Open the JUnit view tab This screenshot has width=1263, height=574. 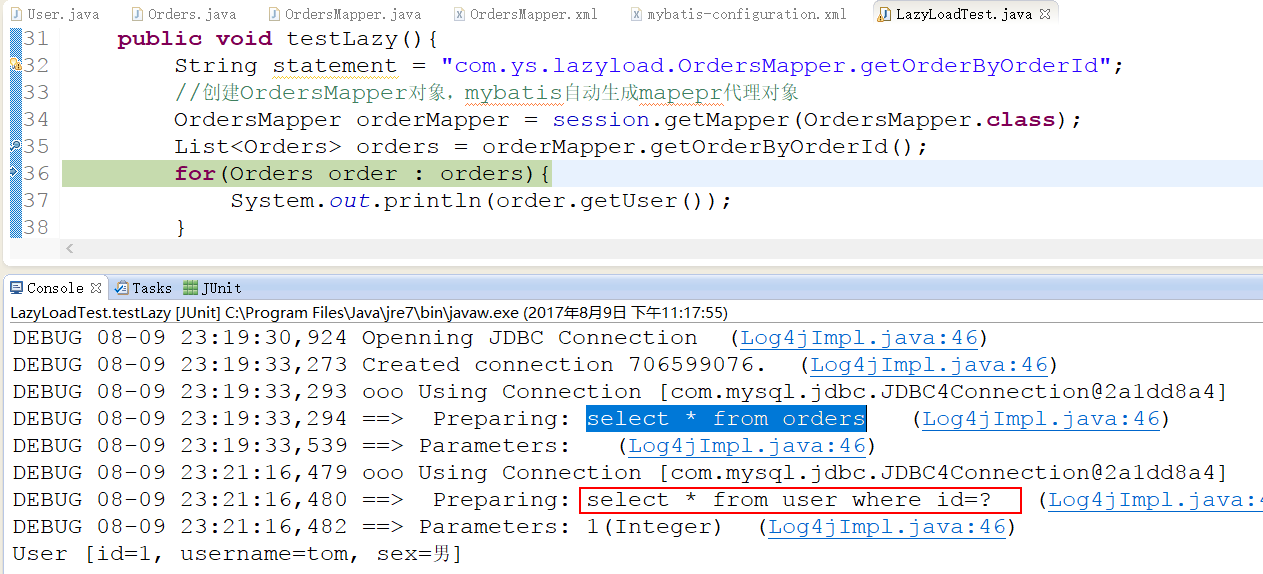[211, 288]
